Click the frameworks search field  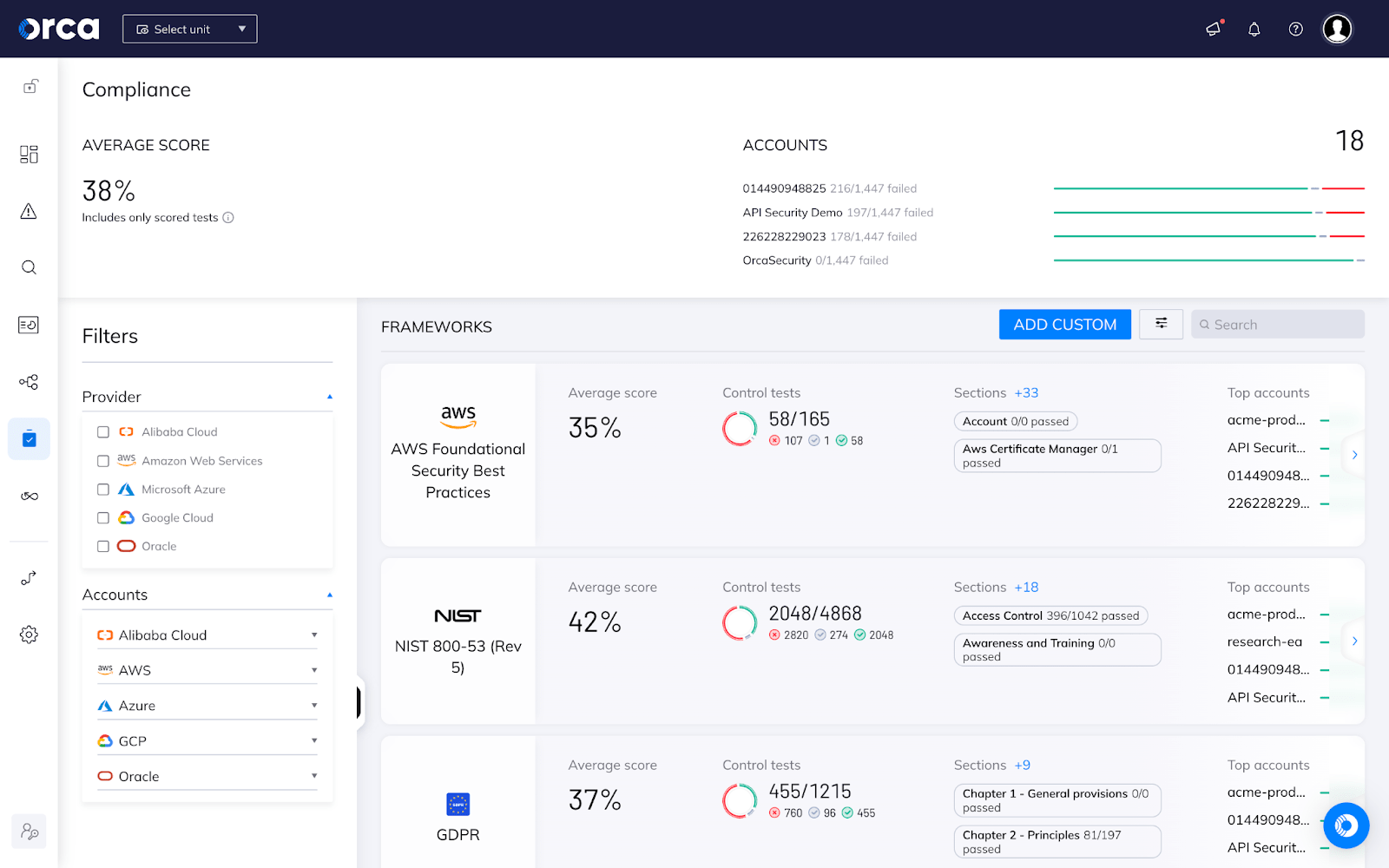click(x=1277, y=324)
